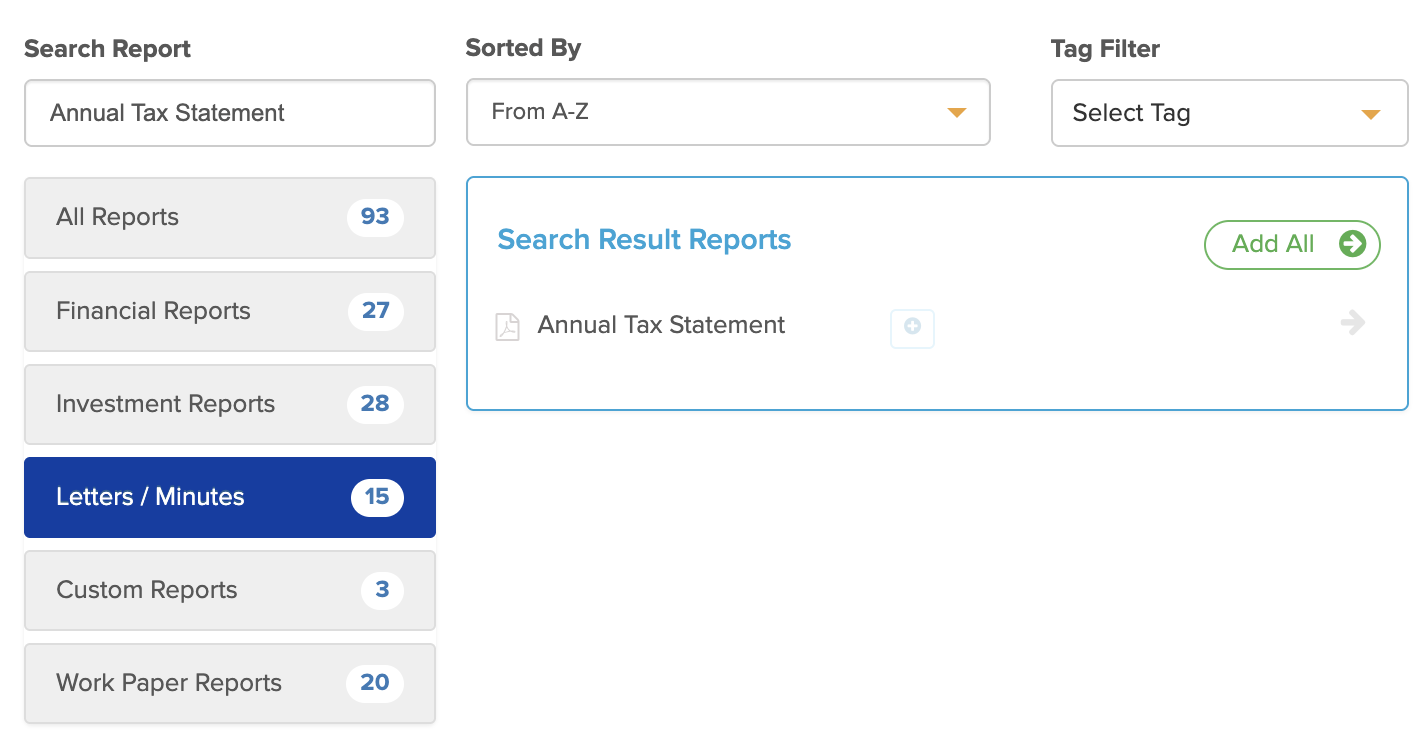
Task: Click the green arrow icon in Add All
Action: coord(1353,243)
